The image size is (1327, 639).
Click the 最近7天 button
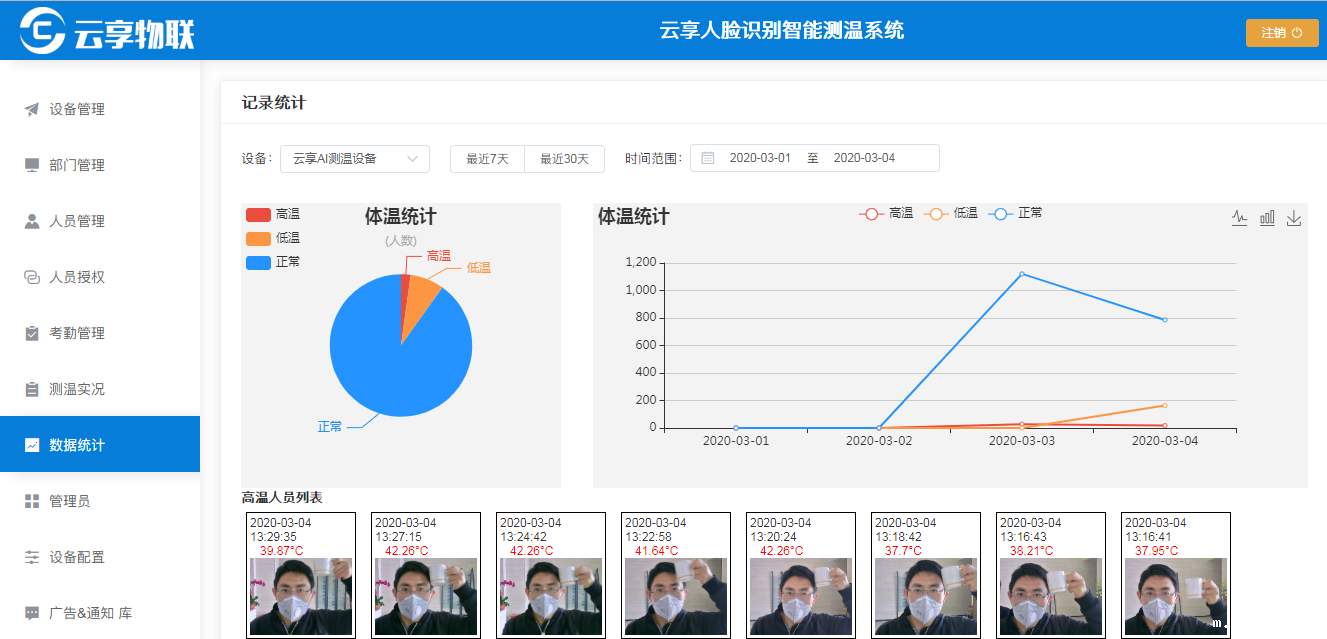(487, 159)
